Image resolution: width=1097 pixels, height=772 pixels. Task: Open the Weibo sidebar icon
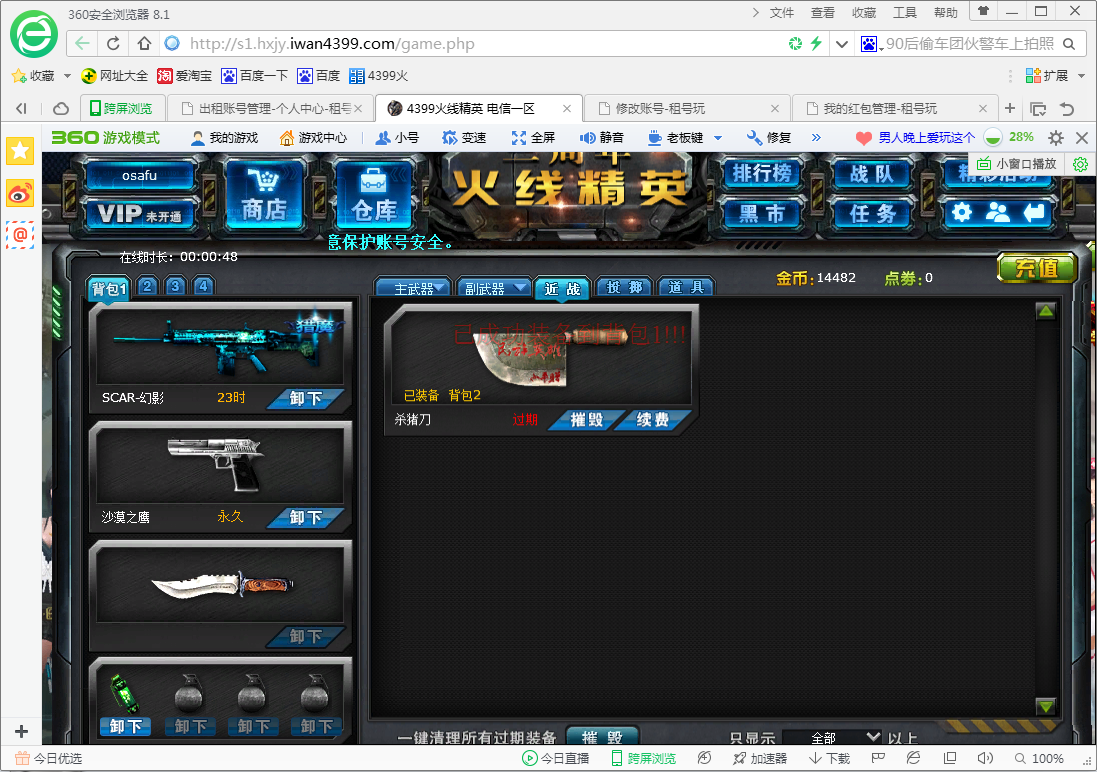[20, 192]
